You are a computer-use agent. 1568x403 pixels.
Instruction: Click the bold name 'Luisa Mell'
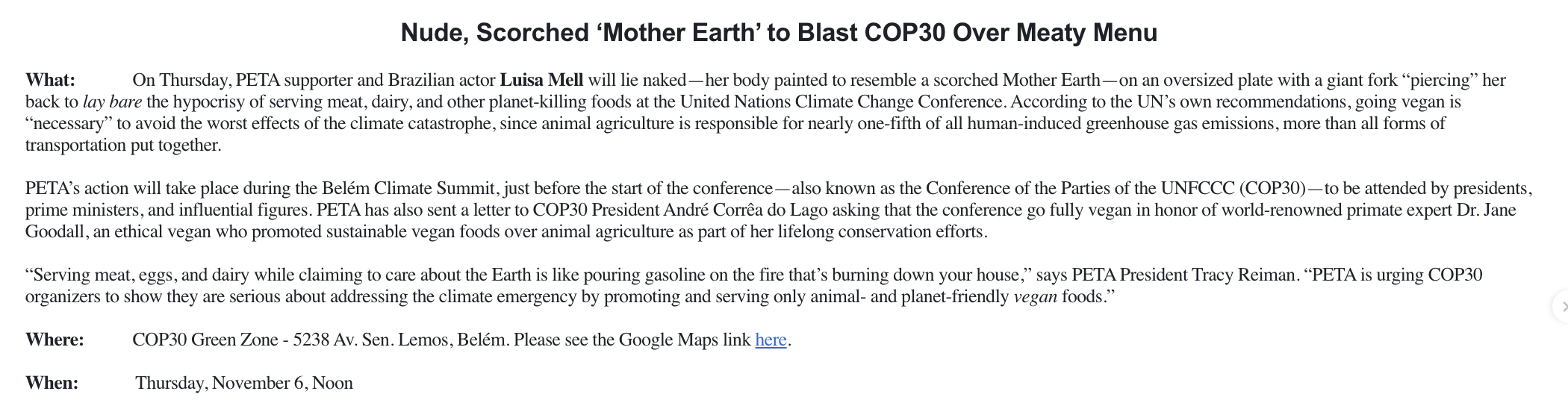pos(541,80)
